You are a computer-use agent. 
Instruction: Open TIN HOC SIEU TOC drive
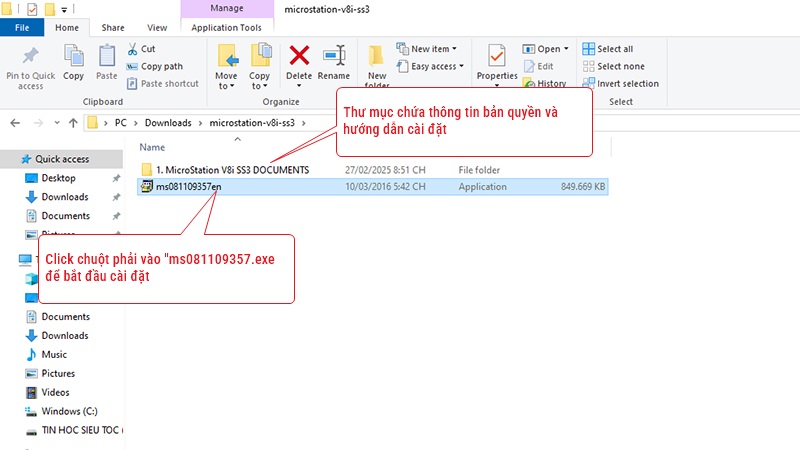click(x=80, y=430)
